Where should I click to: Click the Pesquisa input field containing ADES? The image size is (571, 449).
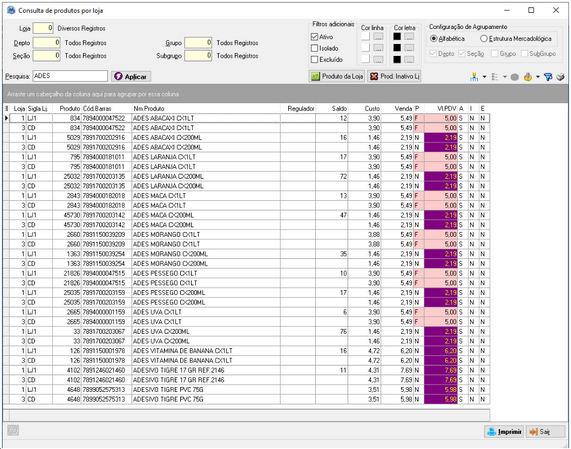(x=70, y=76)
